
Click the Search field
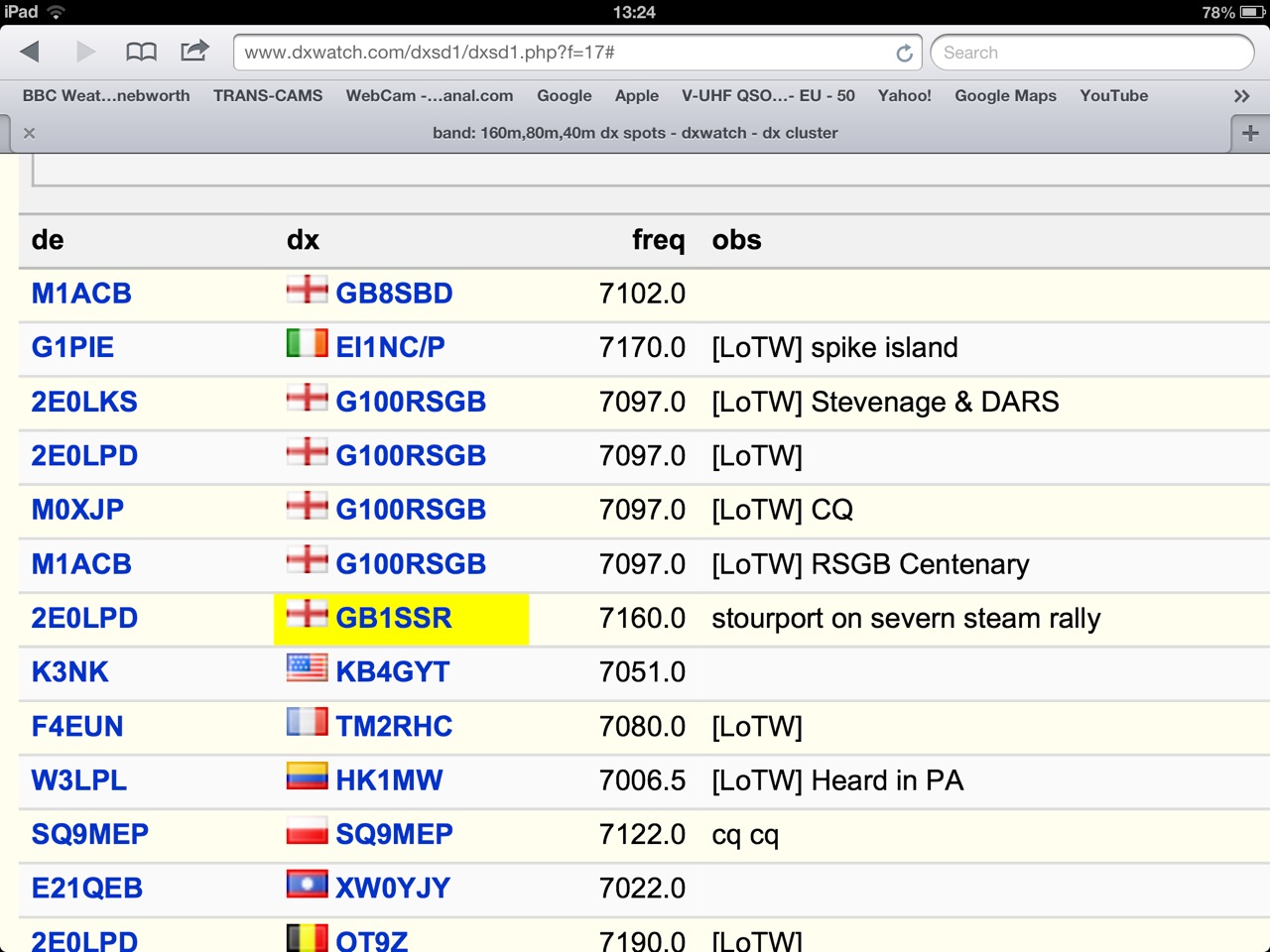[1091, 52]
